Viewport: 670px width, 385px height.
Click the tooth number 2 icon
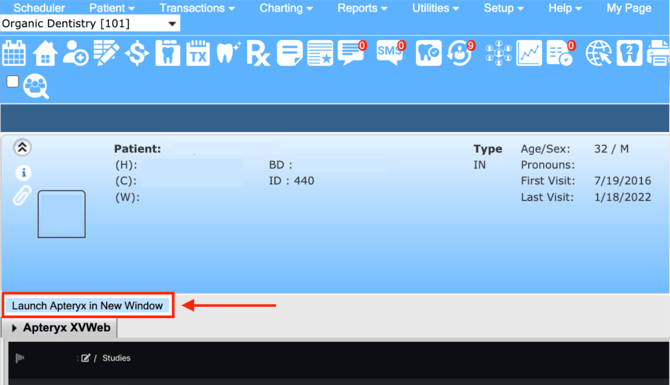[x=629, y=53]
